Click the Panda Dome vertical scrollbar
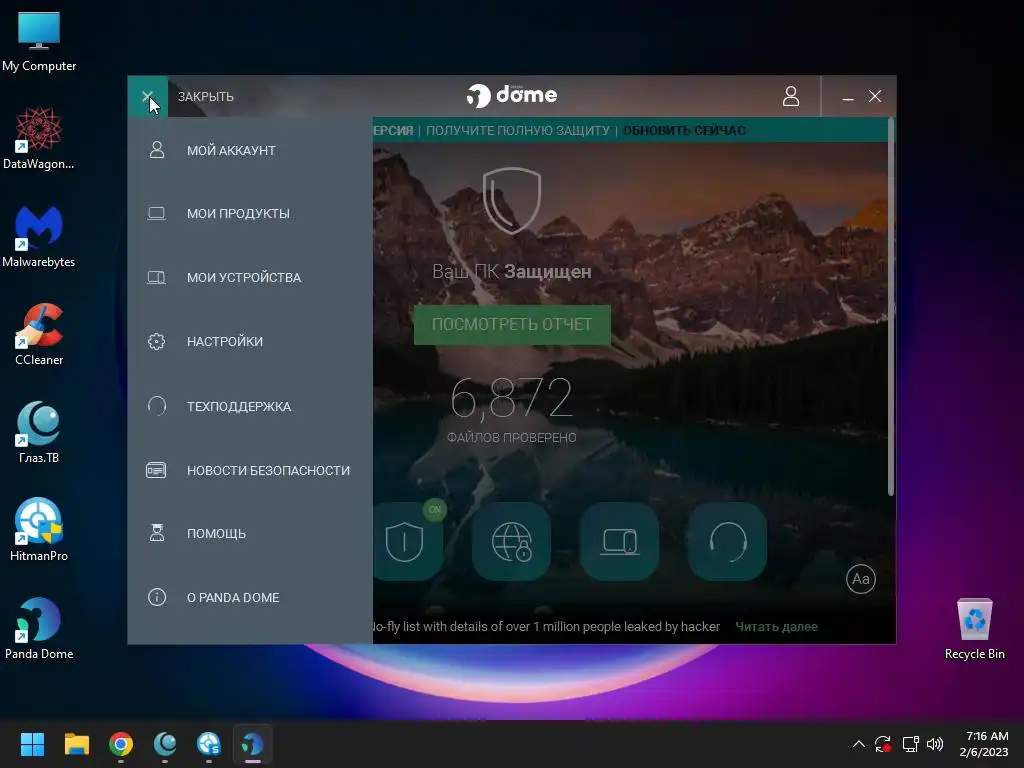The image size is (1024, 768). (891, 307)
